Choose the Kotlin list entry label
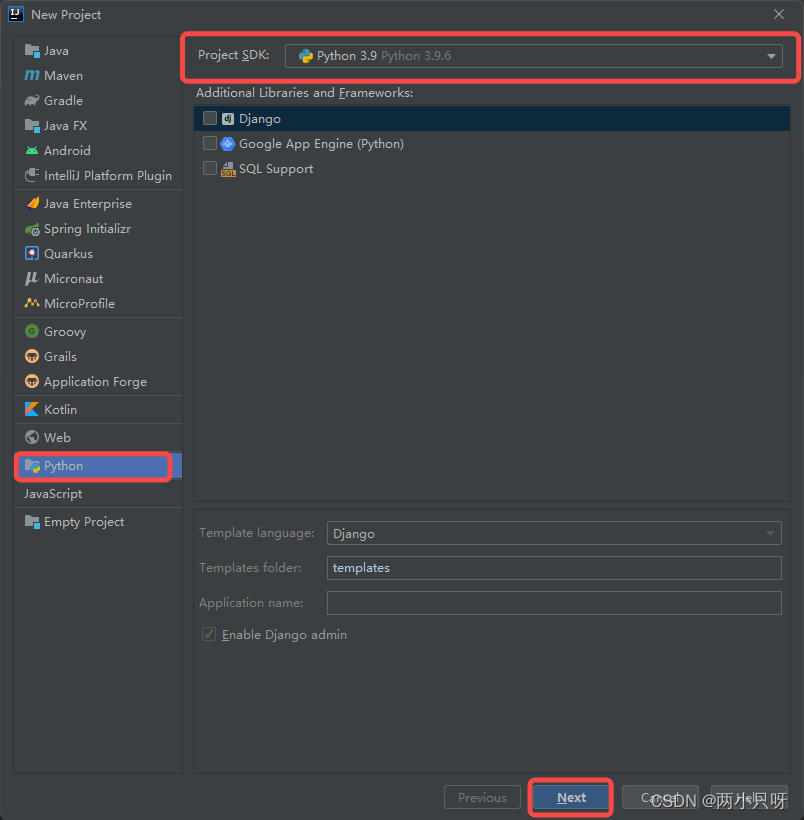The height and width of the screenshot is (820, 804). pos(60,409)
